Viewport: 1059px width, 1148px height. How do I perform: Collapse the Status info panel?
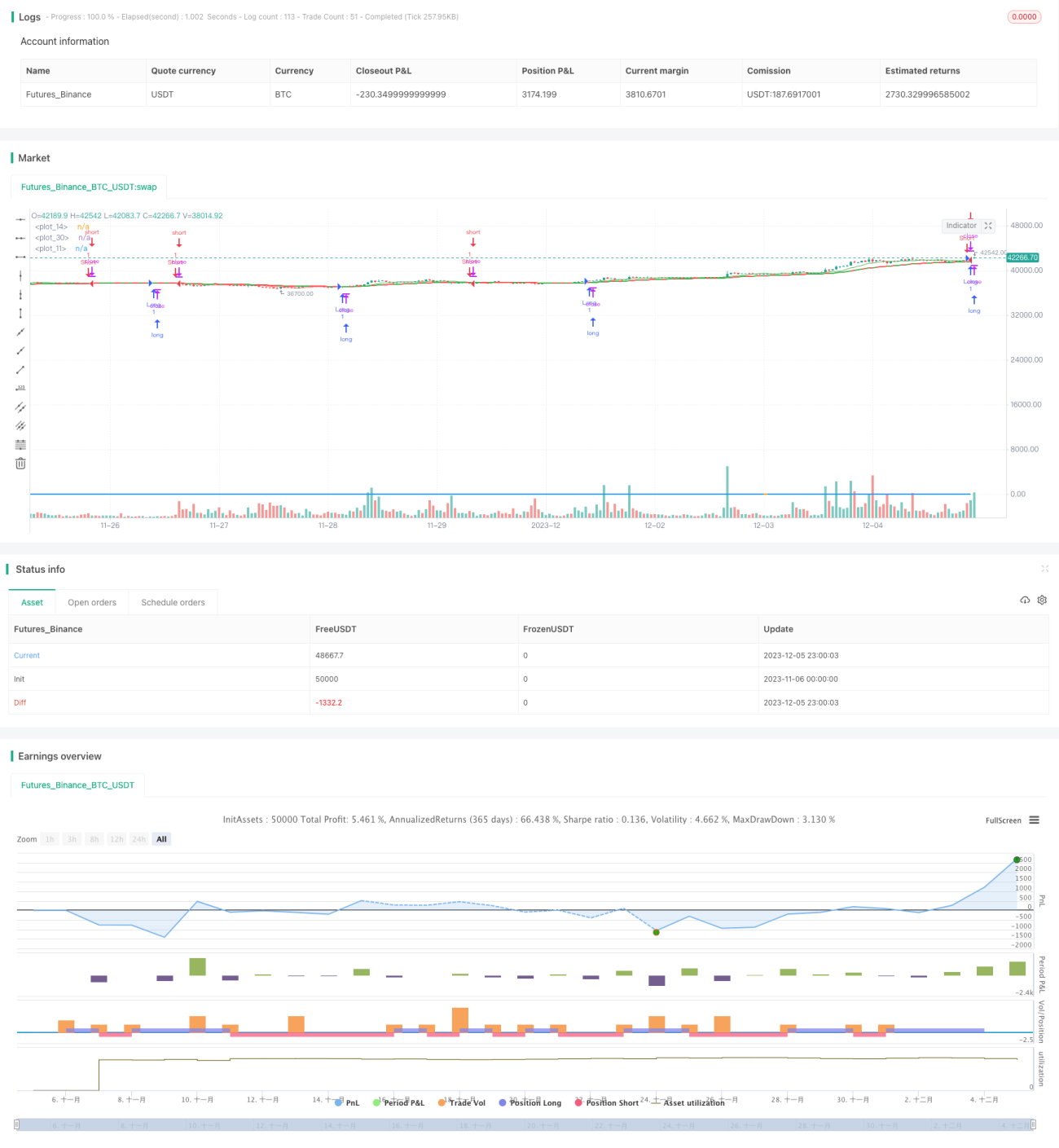tap(1044, 569)
